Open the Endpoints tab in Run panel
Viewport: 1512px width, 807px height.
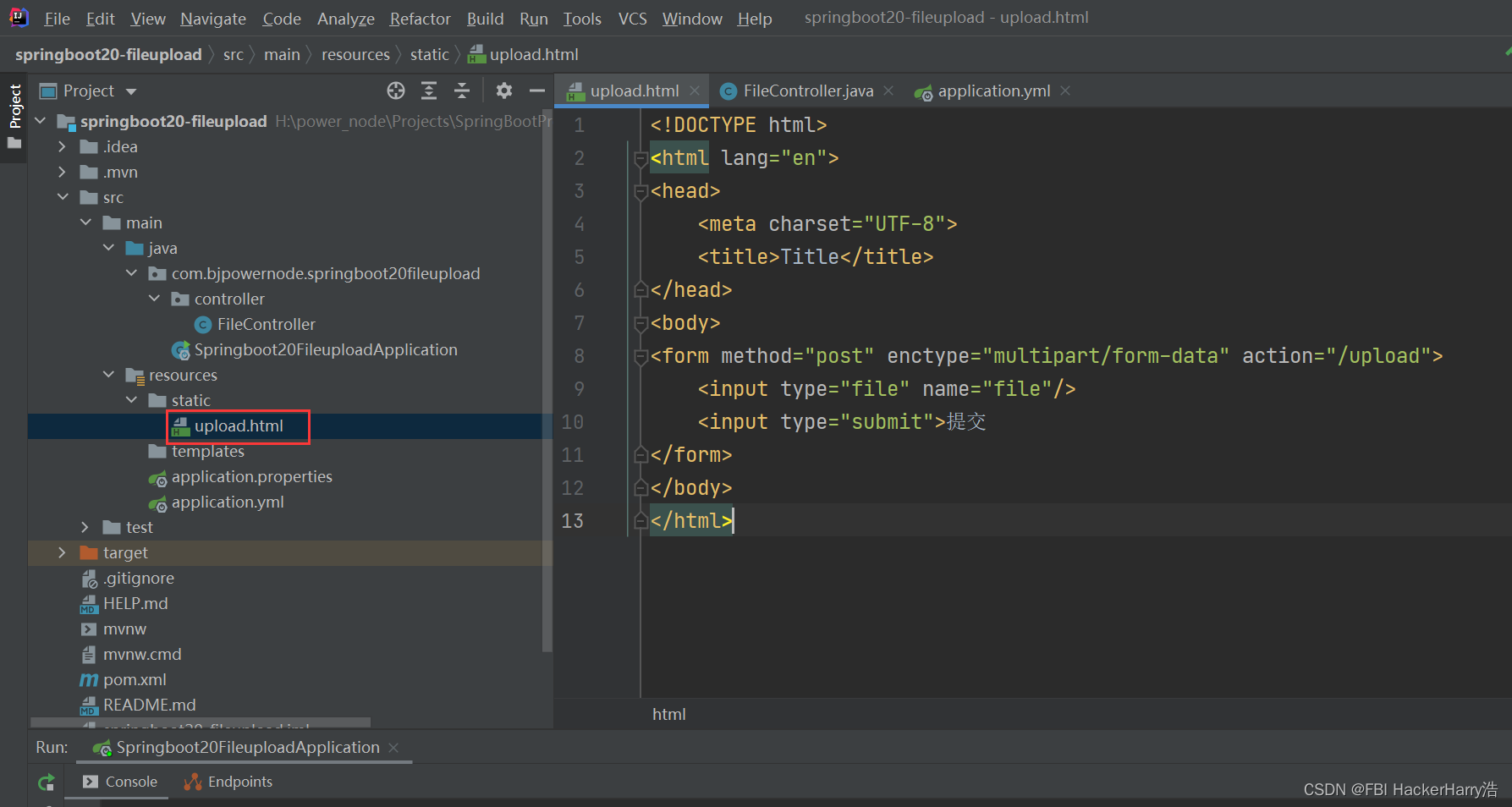coord(229,782)
